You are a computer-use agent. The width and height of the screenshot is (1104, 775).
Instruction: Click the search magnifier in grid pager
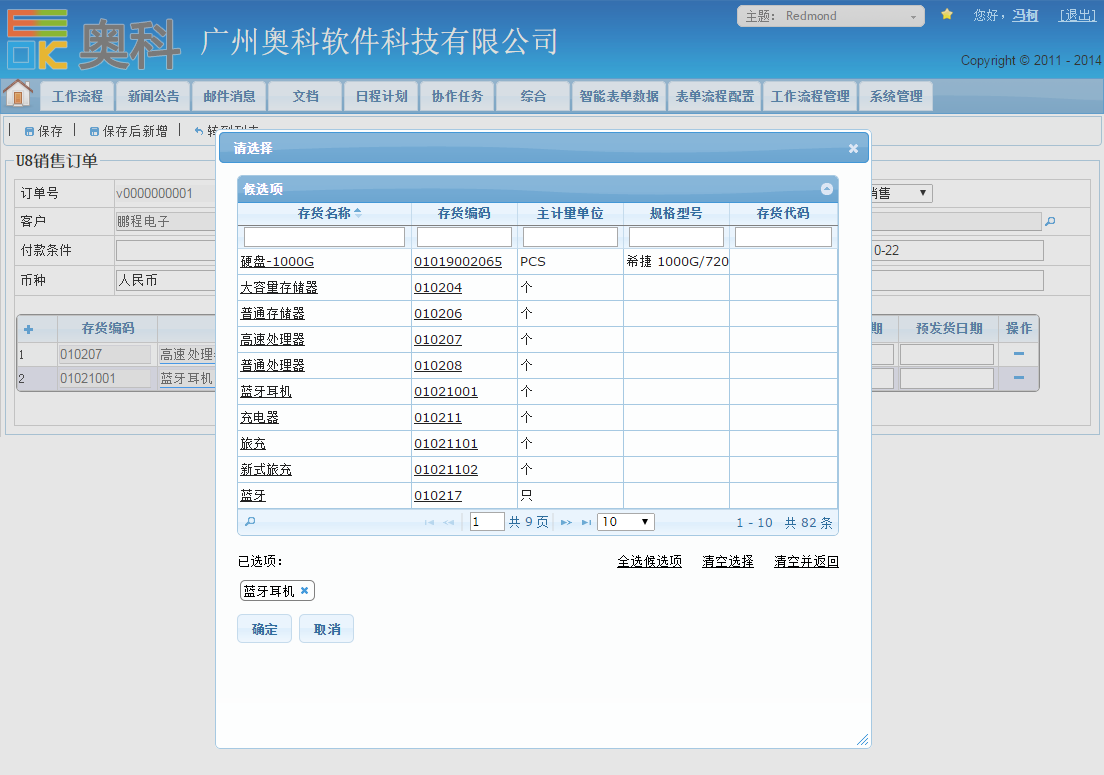coord(250,522)
